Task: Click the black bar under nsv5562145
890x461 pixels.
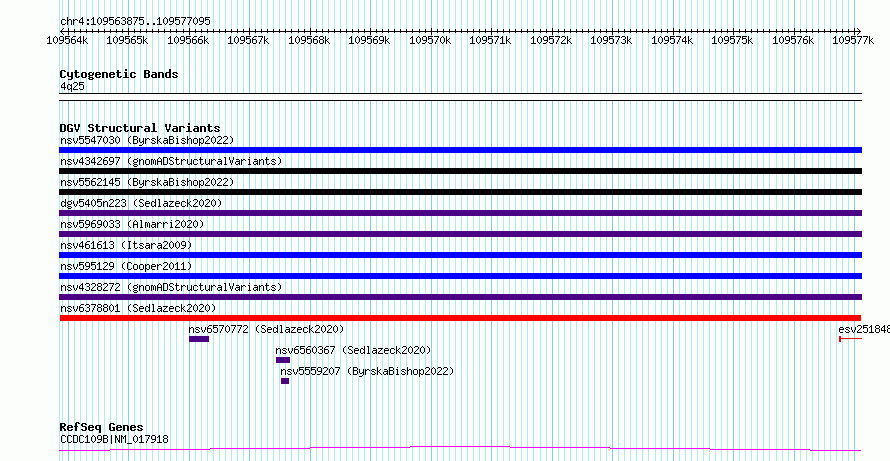Action: coord(460,192)
